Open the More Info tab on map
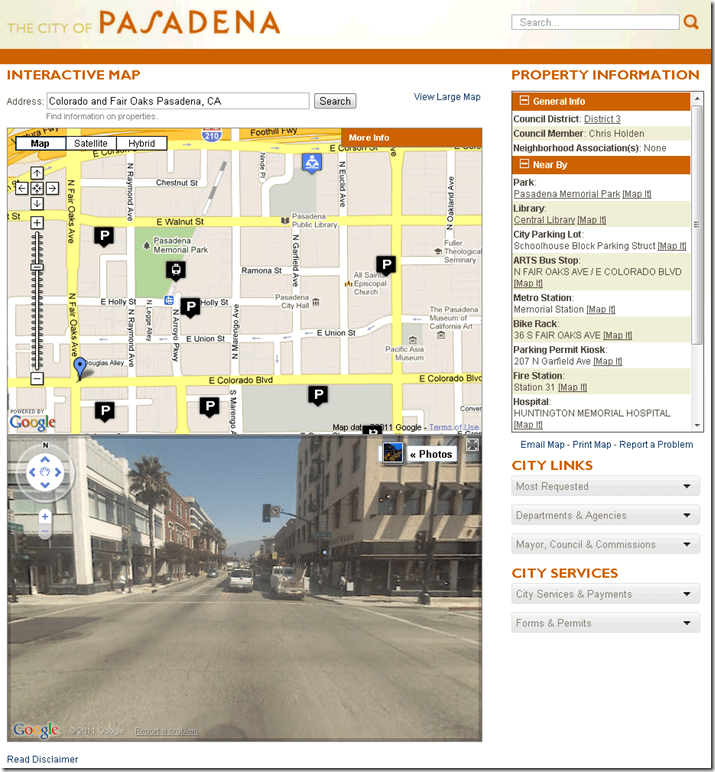 pos(411,138)
